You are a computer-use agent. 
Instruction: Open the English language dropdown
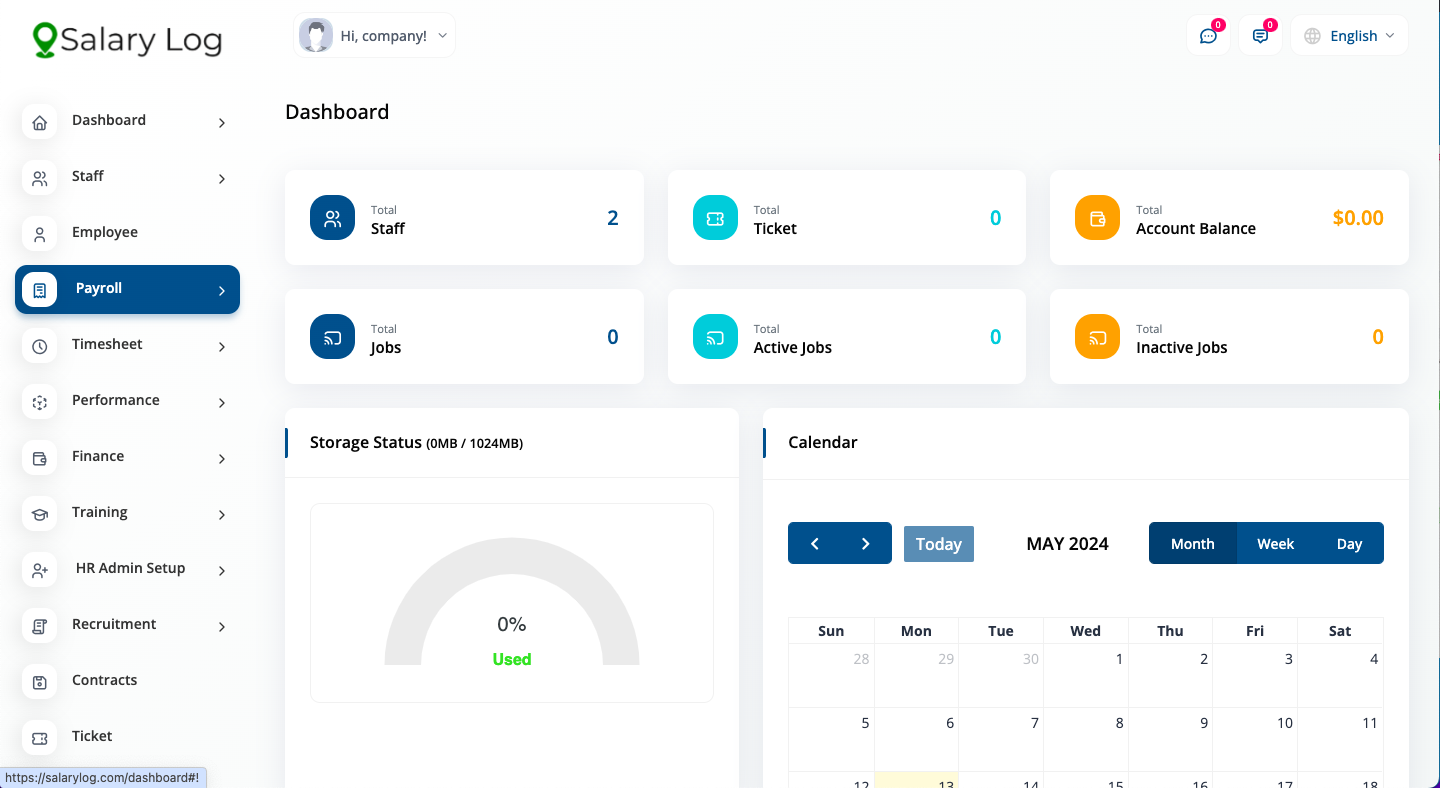coord(1349,36)
